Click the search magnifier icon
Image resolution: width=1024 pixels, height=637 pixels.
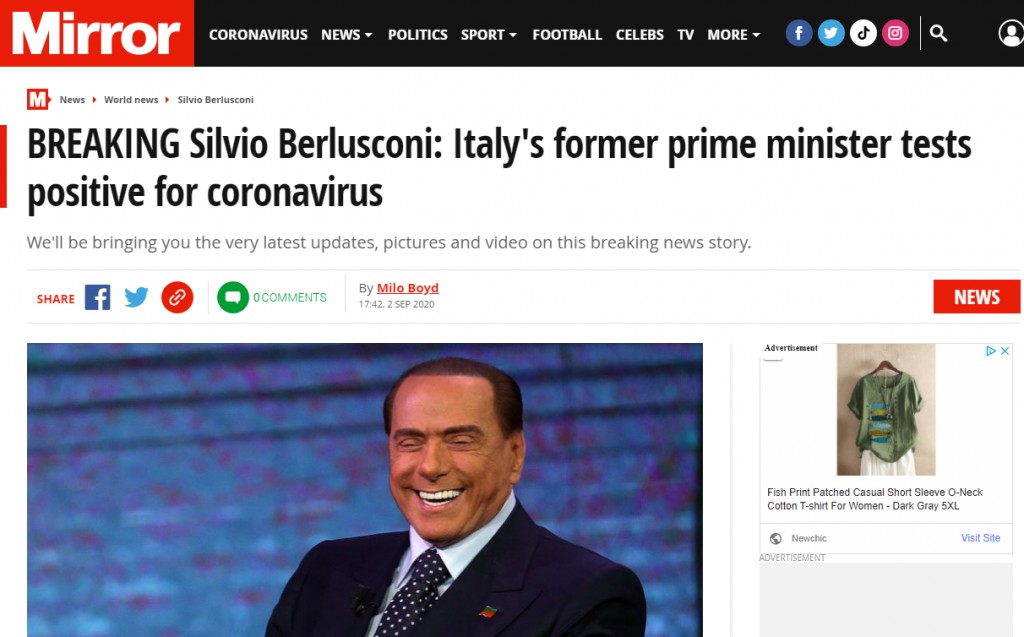938,33
